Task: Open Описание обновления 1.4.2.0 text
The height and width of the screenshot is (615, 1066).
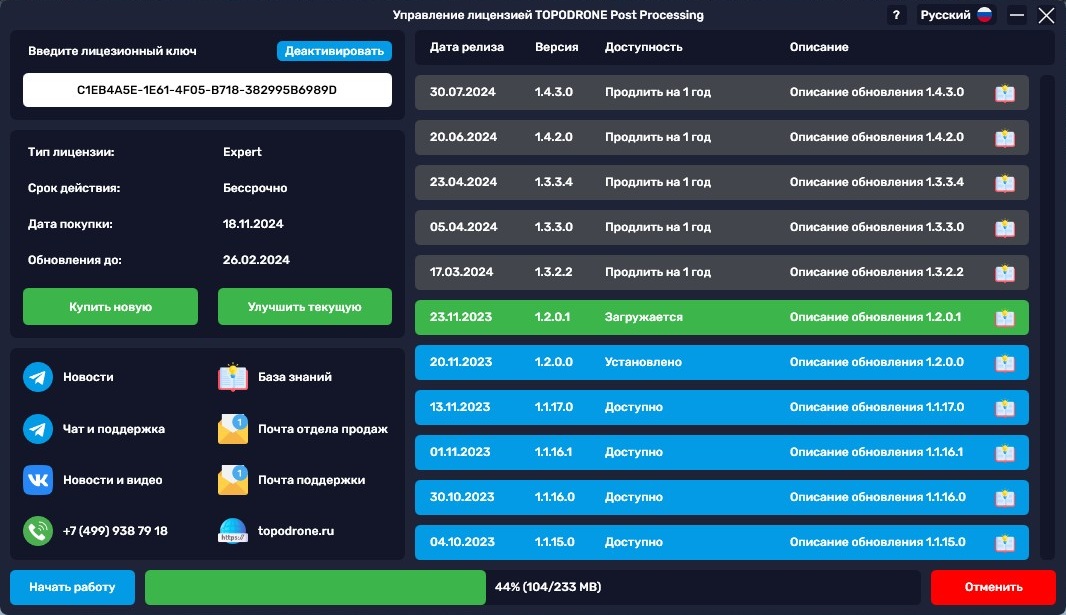Action: (x=877, y=137)
